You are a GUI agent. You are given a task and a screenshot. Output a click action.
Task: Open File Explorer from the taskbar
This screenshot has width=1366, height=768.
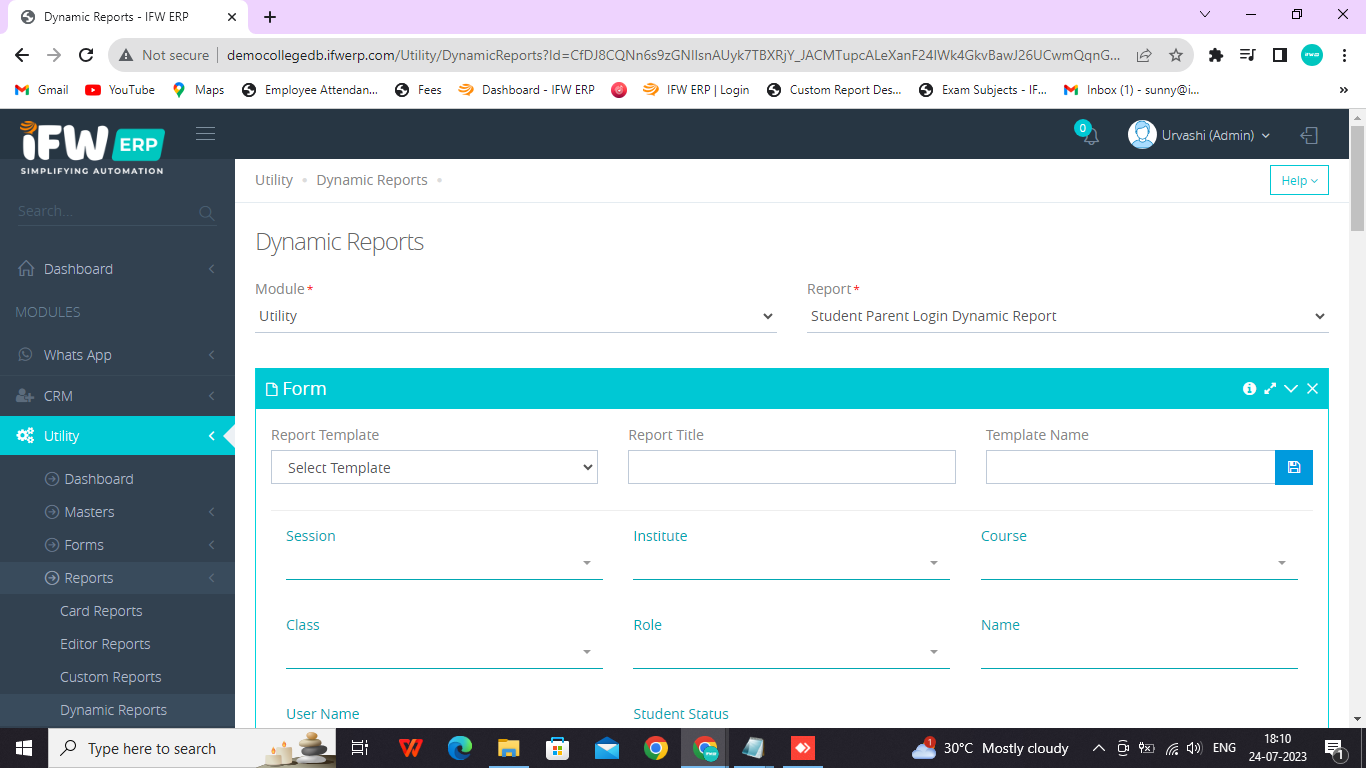(x=508, y=748)
